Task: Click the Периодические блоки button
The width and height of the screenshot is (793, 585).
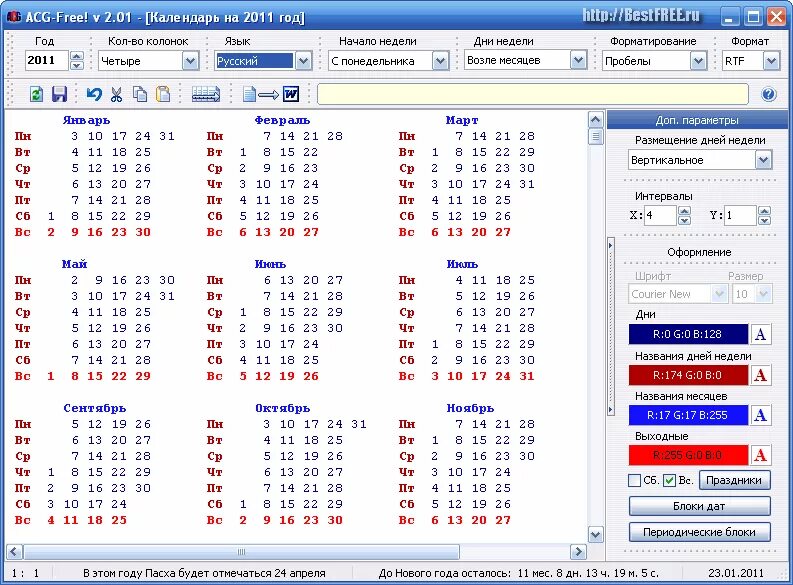Action: point(699,532)
